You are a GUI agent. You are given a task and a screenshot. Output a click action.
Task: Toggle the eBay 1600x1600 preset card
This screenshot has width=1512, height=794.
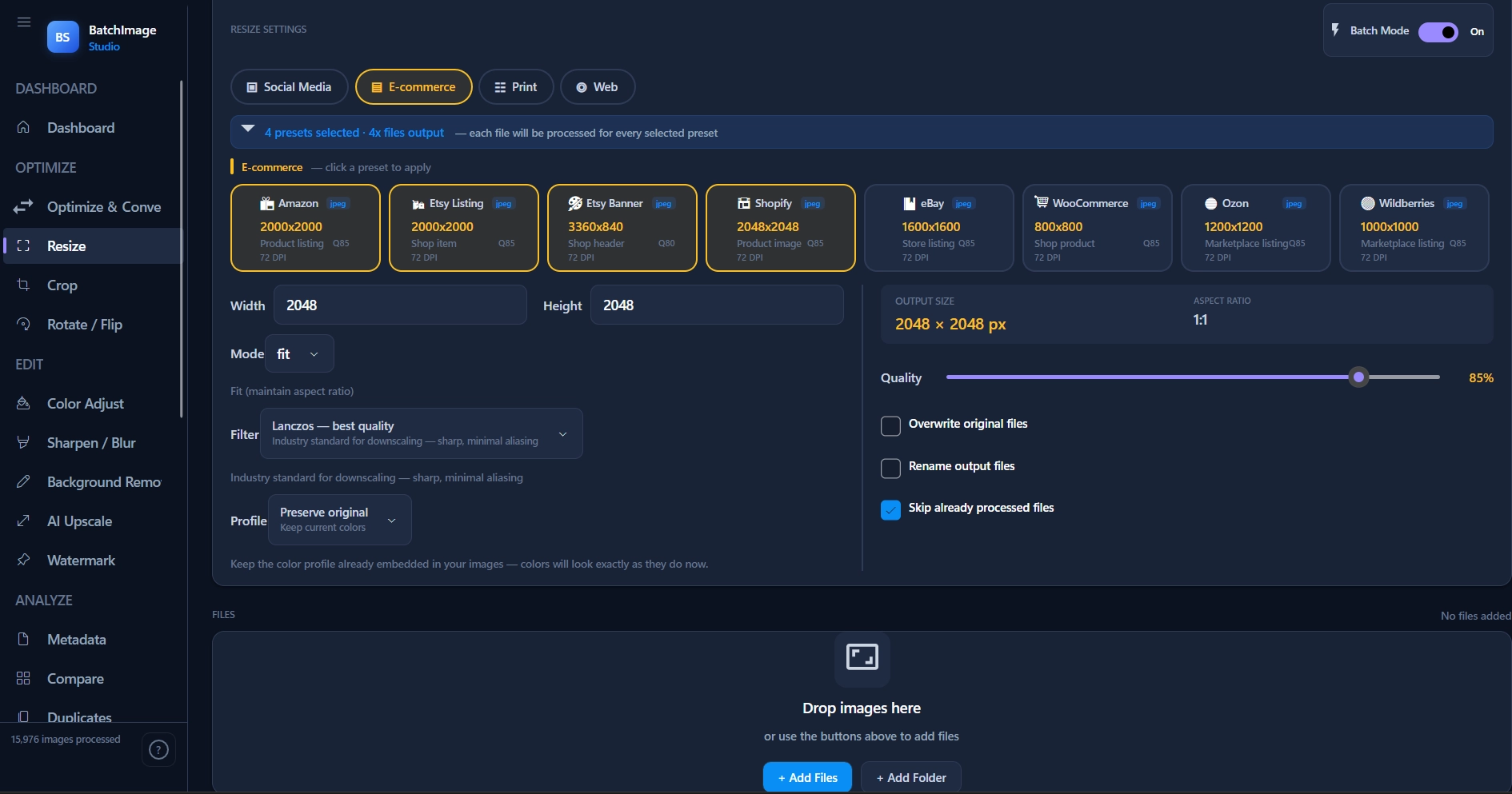tap(939, 228)
